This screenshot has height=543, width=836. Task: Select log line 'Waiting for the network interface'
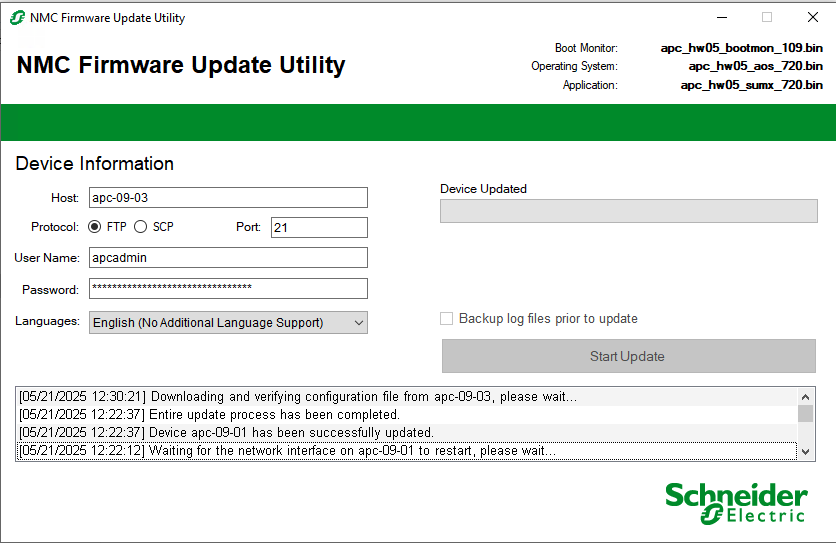coord(407,451)
